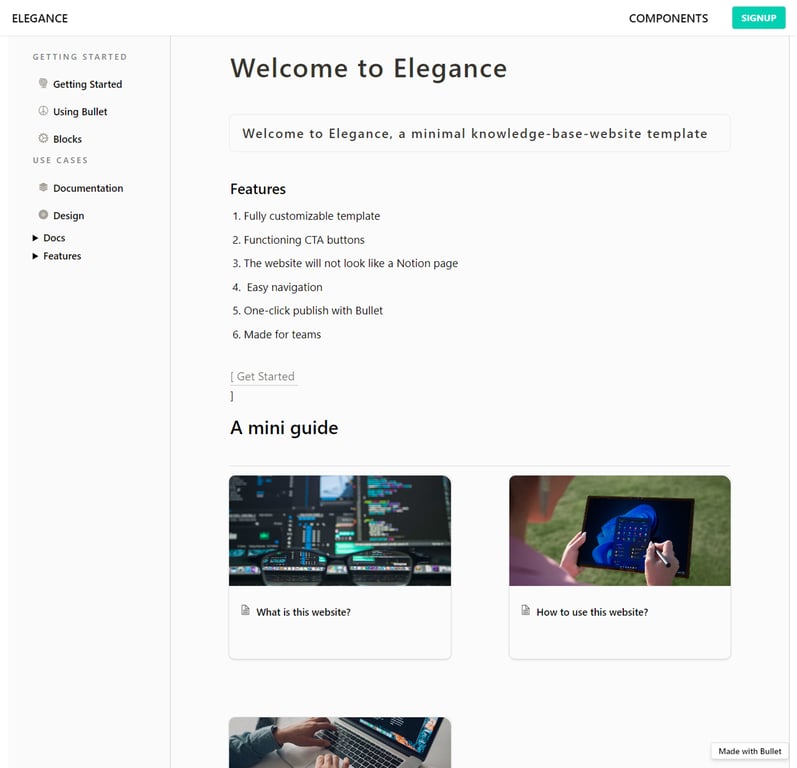Screen dimensions: 797x768
Task: Expand the Features tree arrow
Action: tap(35, 256)
